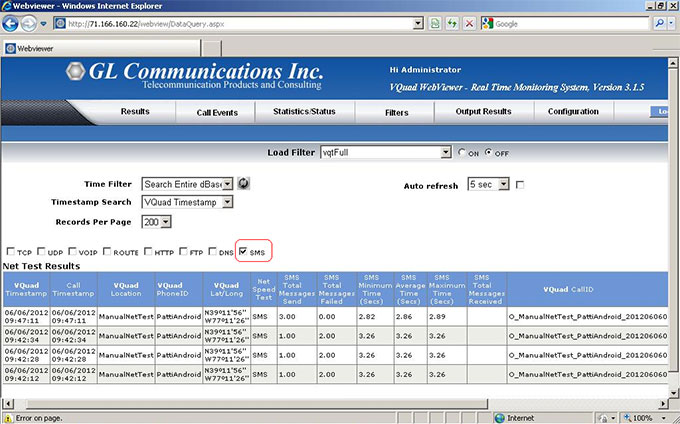Select the Load Filter ON radio button

click(x=462, y=152)
